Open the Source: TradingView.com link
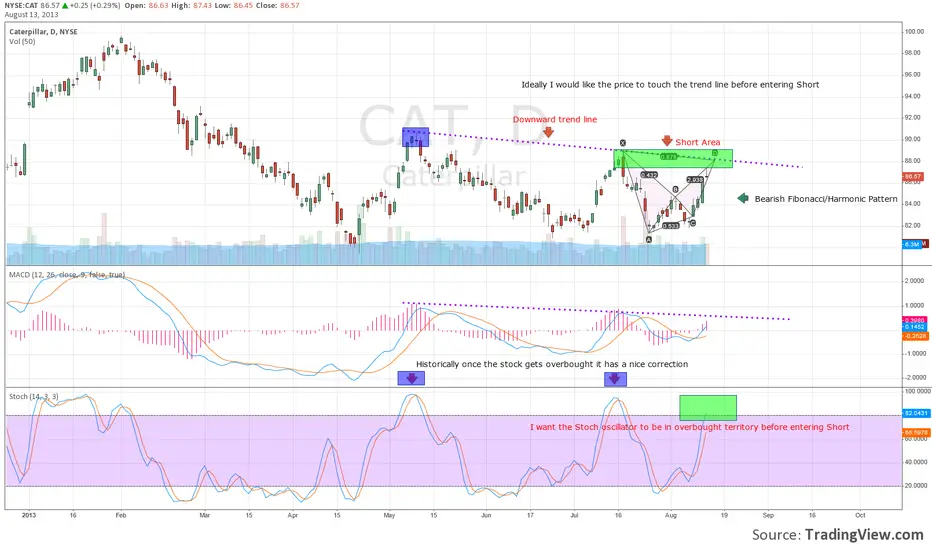 pos(837,535)
